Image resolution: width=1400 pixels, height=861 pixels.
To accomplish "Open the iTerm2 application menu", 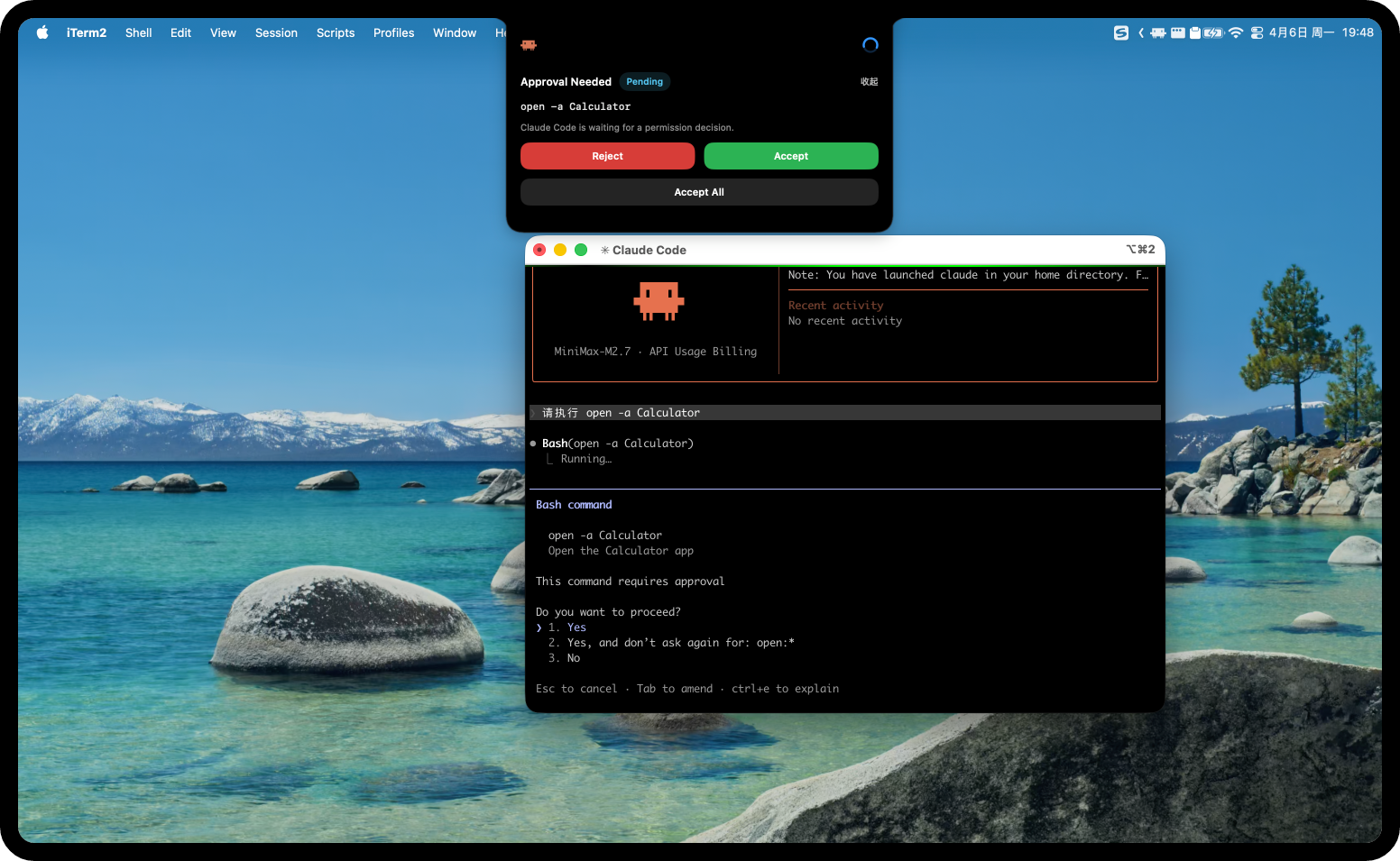I will coord(87,32).
